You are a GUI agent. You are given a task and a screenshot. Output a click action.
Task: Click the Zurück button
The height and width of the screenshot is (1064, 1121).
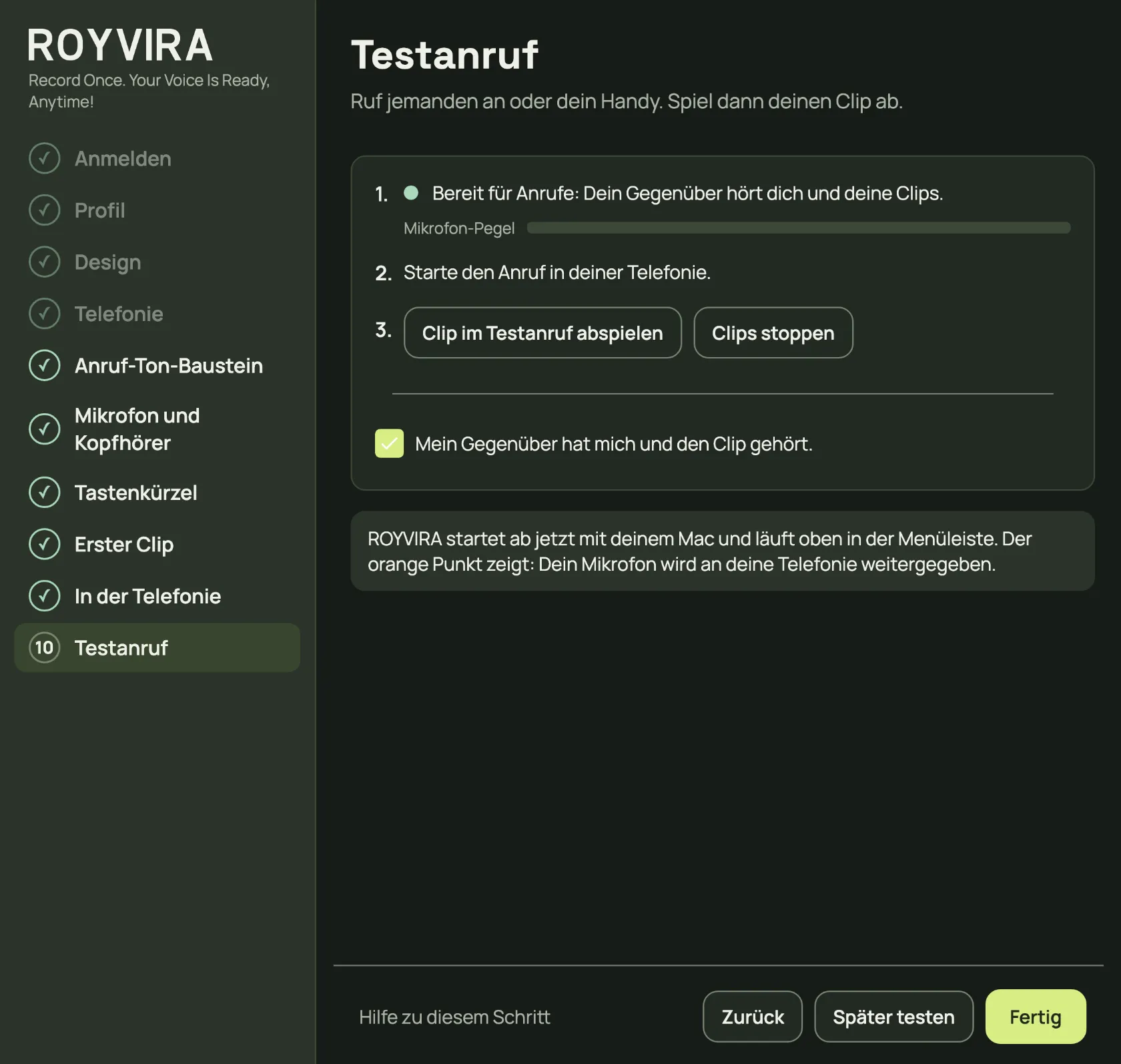[x=753, y=1016]
